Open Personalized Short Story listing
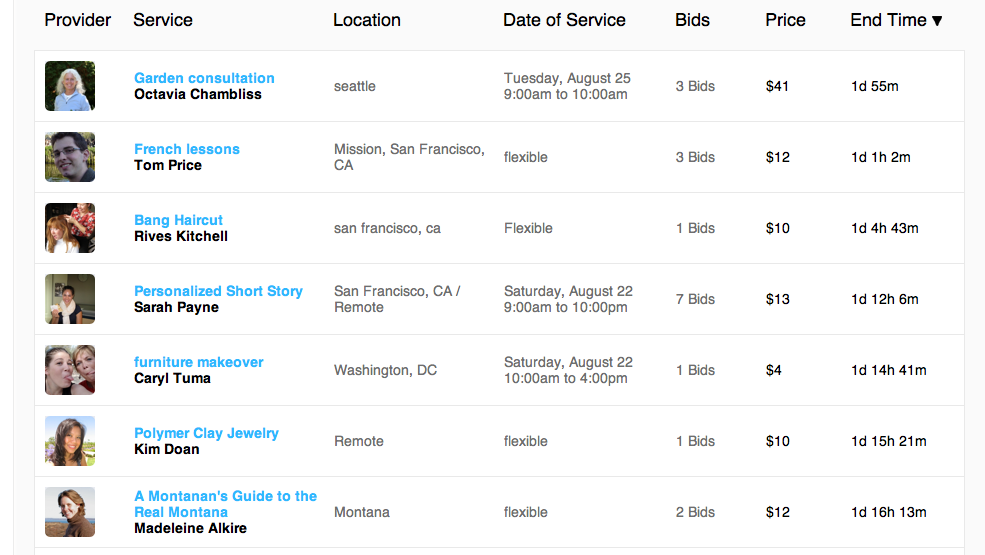 218,291
